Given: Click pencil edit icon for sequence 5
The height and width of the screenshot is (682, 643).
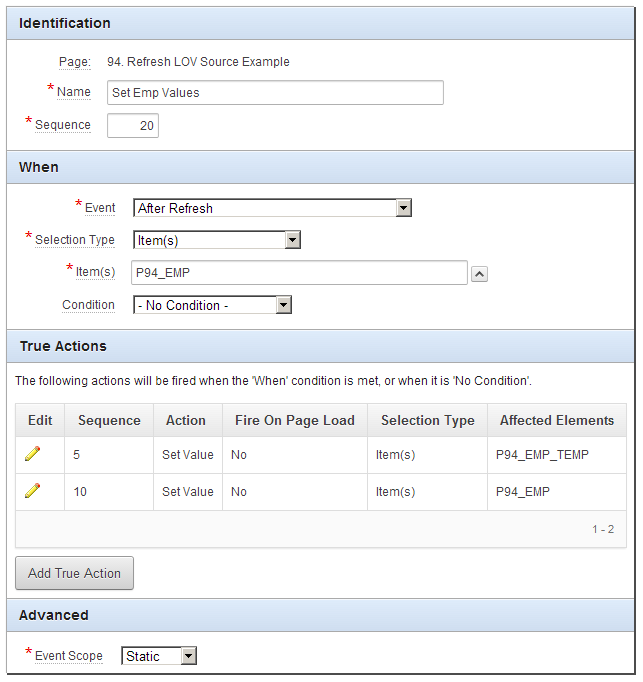Looking at the screenshot, I should 32,454.
